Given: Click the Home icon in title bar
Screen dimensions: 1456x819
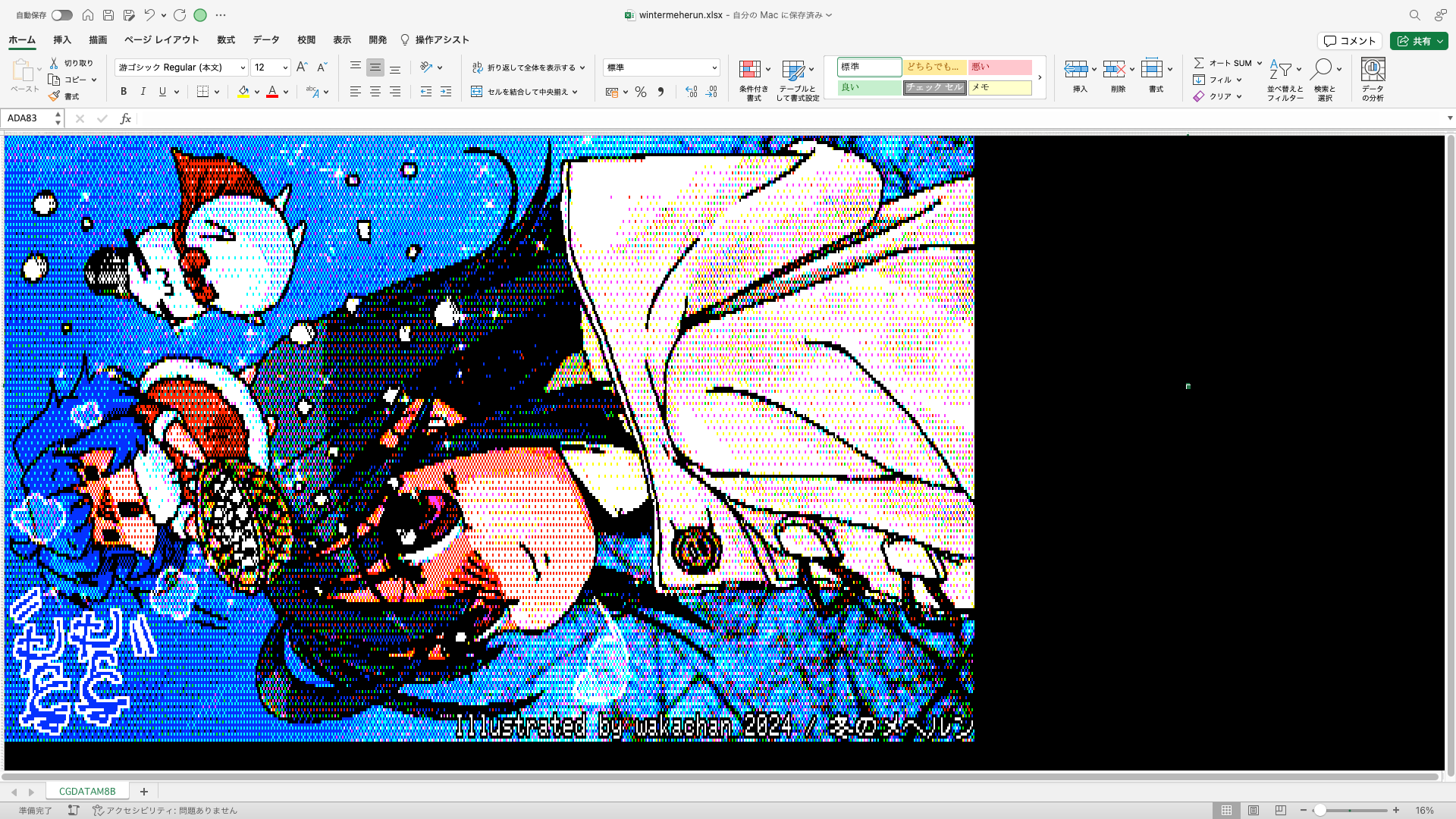Looking at the screenshot, I should point(88,15).
